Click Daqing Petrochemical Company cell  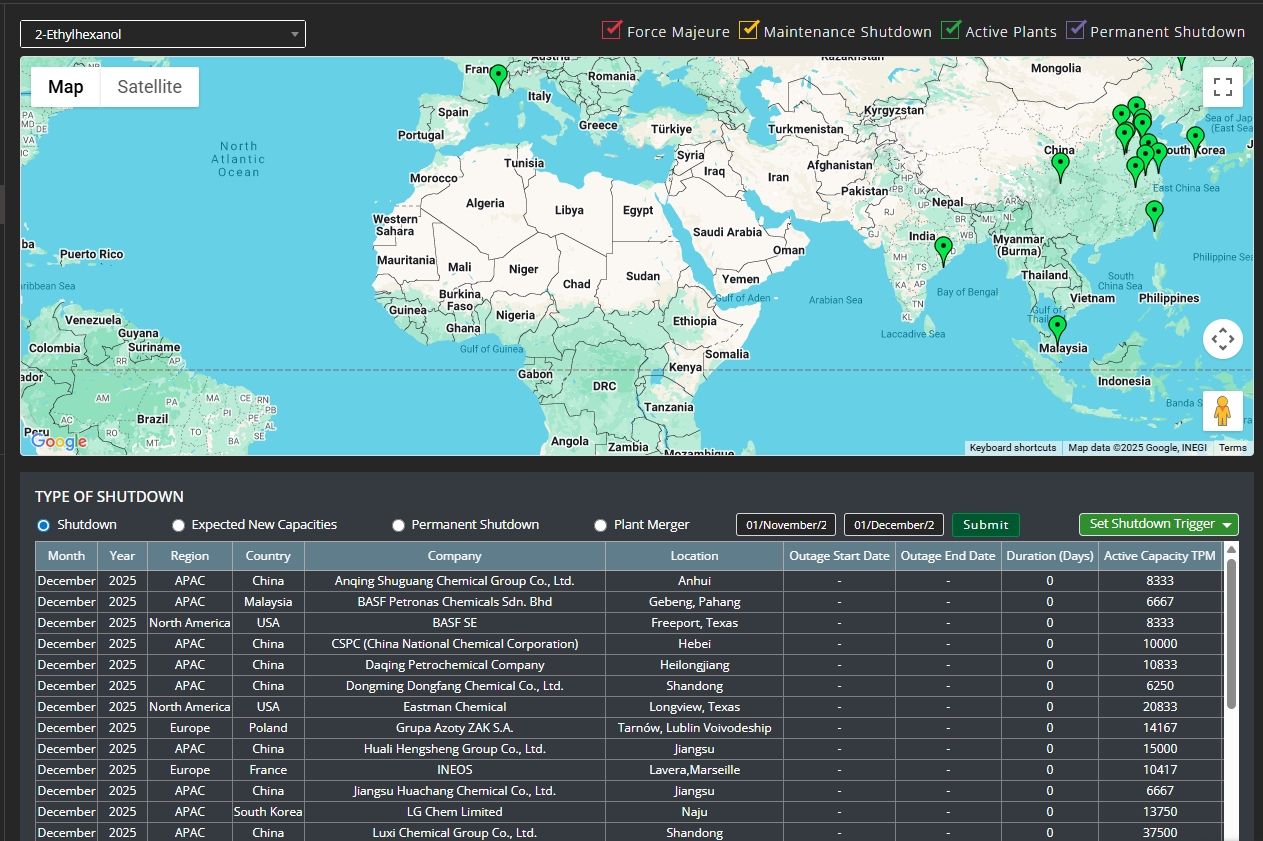coord(455,665)
